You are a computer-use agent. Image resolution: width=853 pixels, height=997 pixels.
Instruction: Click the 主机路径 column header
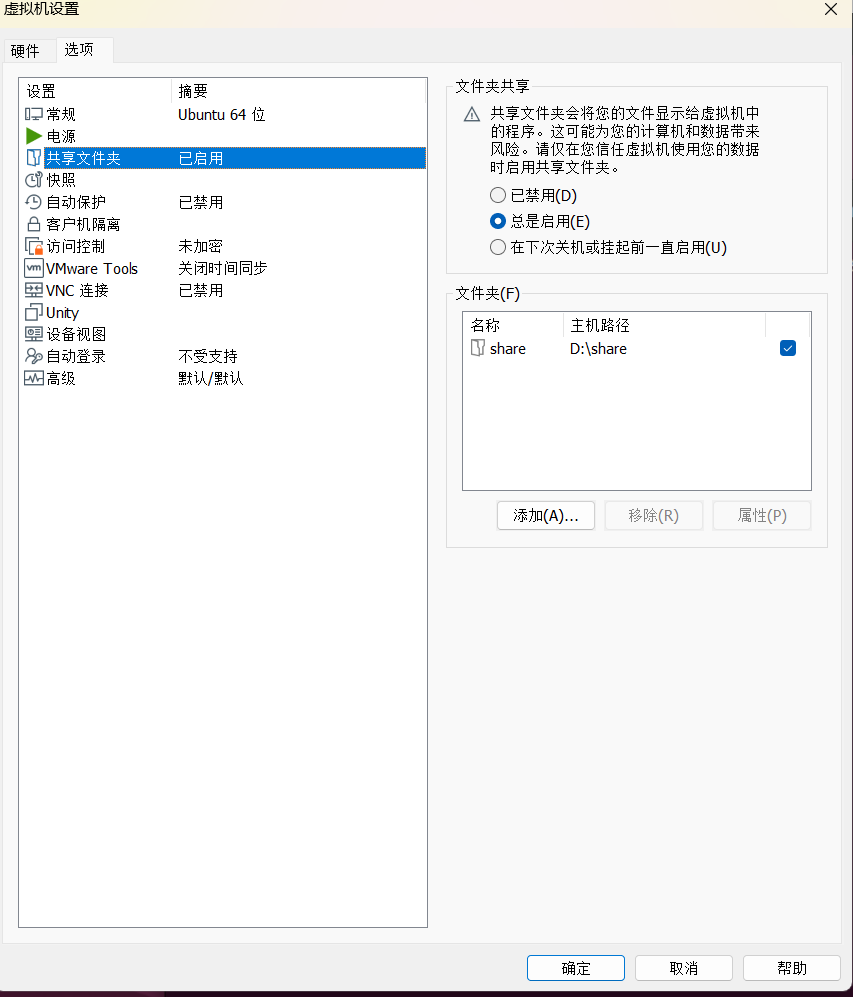tap(664, 325)
